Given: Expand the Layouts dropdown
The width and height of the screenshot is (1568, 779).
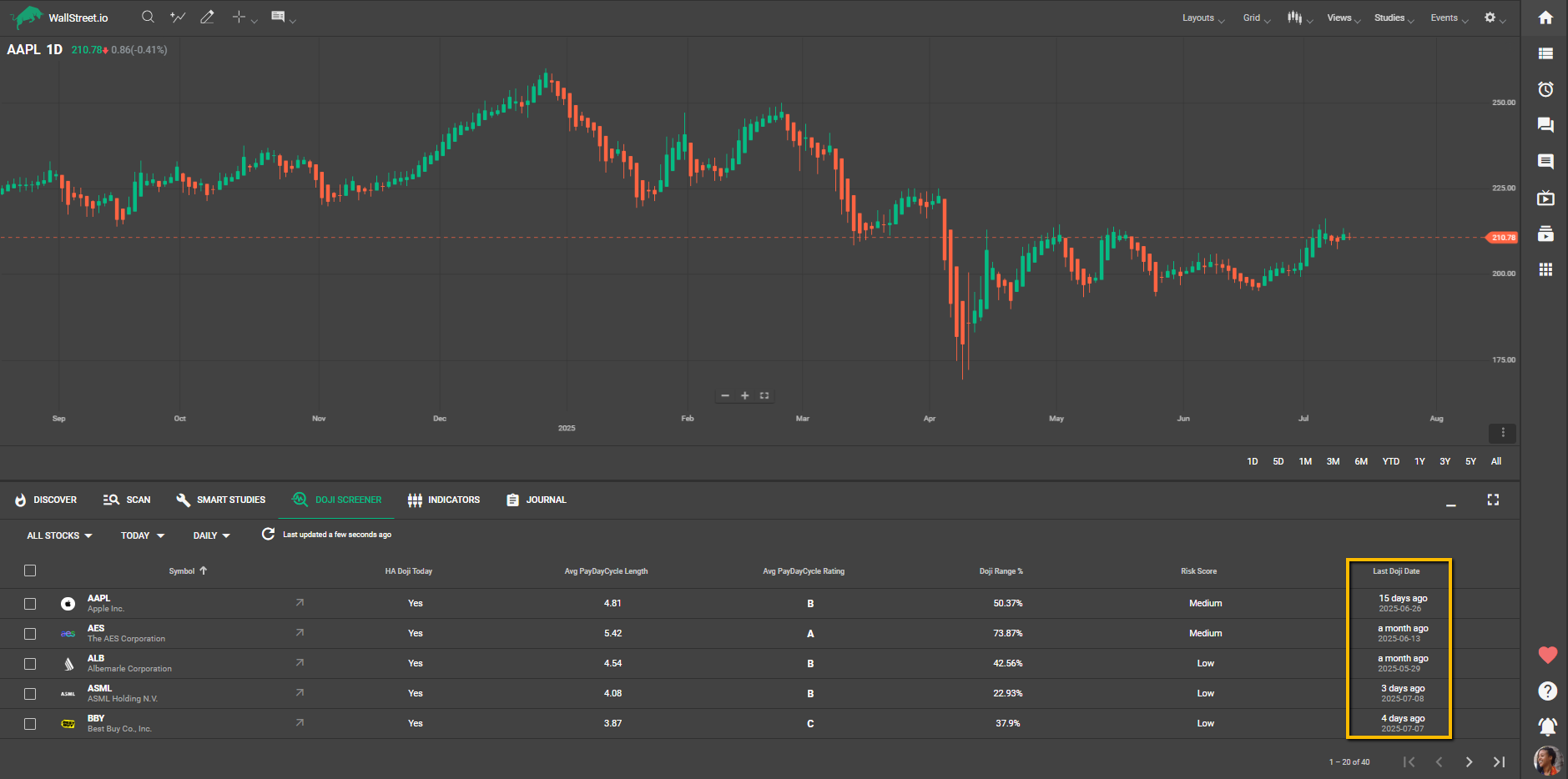Looking at the screenshot, I should [1202, 18].
